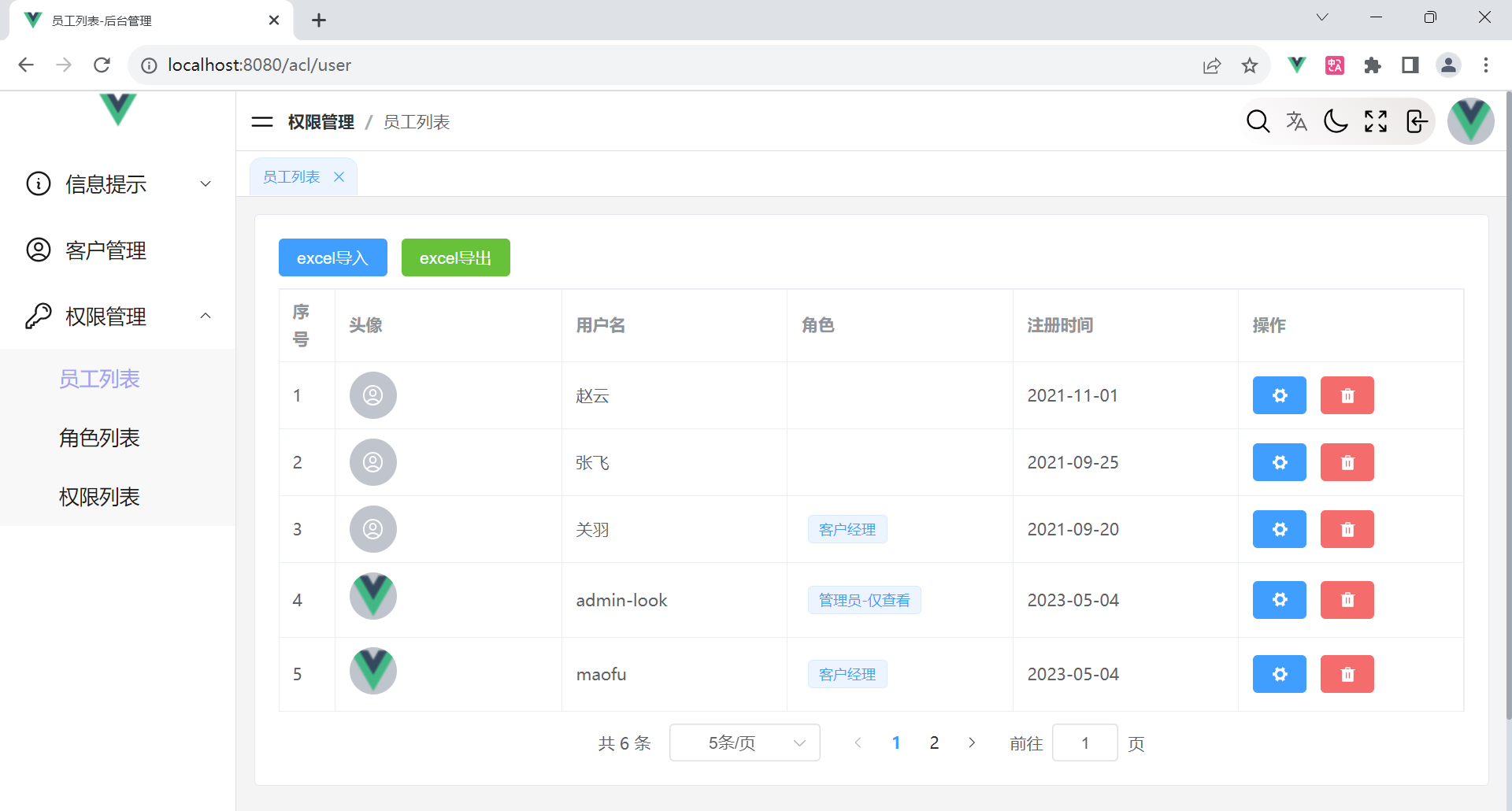Click the share page icon in address bar
This screenshot has height=811, width=1512.
1212,65
